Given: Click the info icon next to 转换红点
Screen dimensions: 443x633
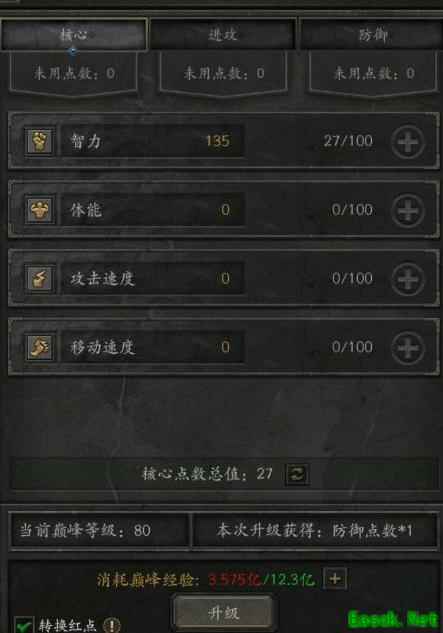Looking at the screenshot, I should (x=111, y=625).
